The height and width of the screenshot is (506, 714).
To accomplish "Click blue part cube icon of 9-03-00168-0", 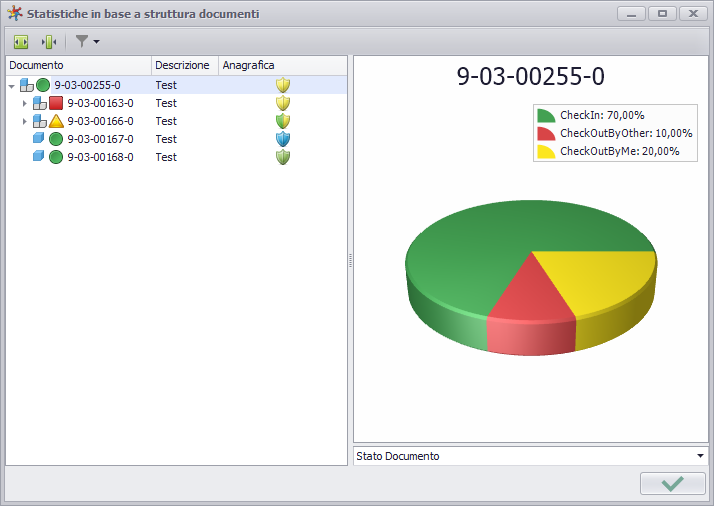I will click(x=39, y=156).
